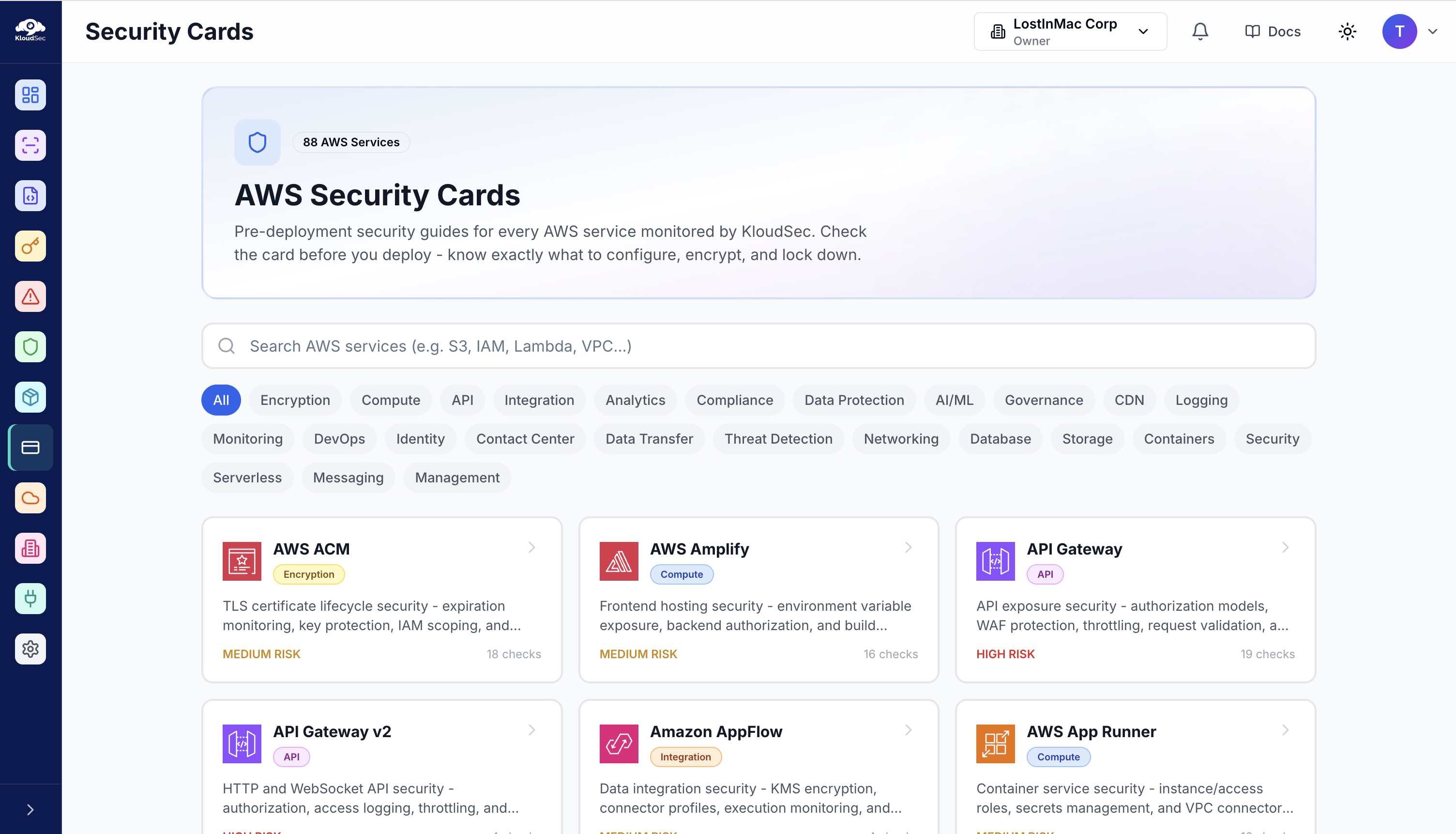Filter by Analytics category chip
This screenshot has width=1456, height=834.
635,400
